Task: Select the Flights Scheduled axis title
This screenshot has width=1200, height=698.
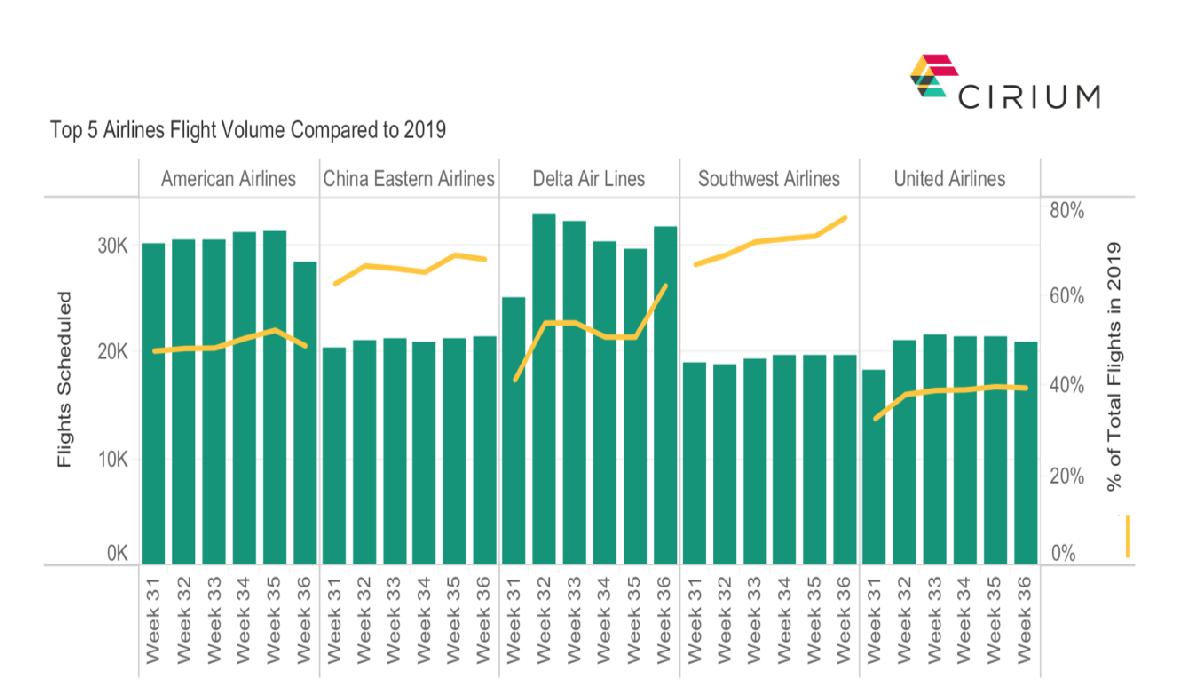Action: (65, 381)
